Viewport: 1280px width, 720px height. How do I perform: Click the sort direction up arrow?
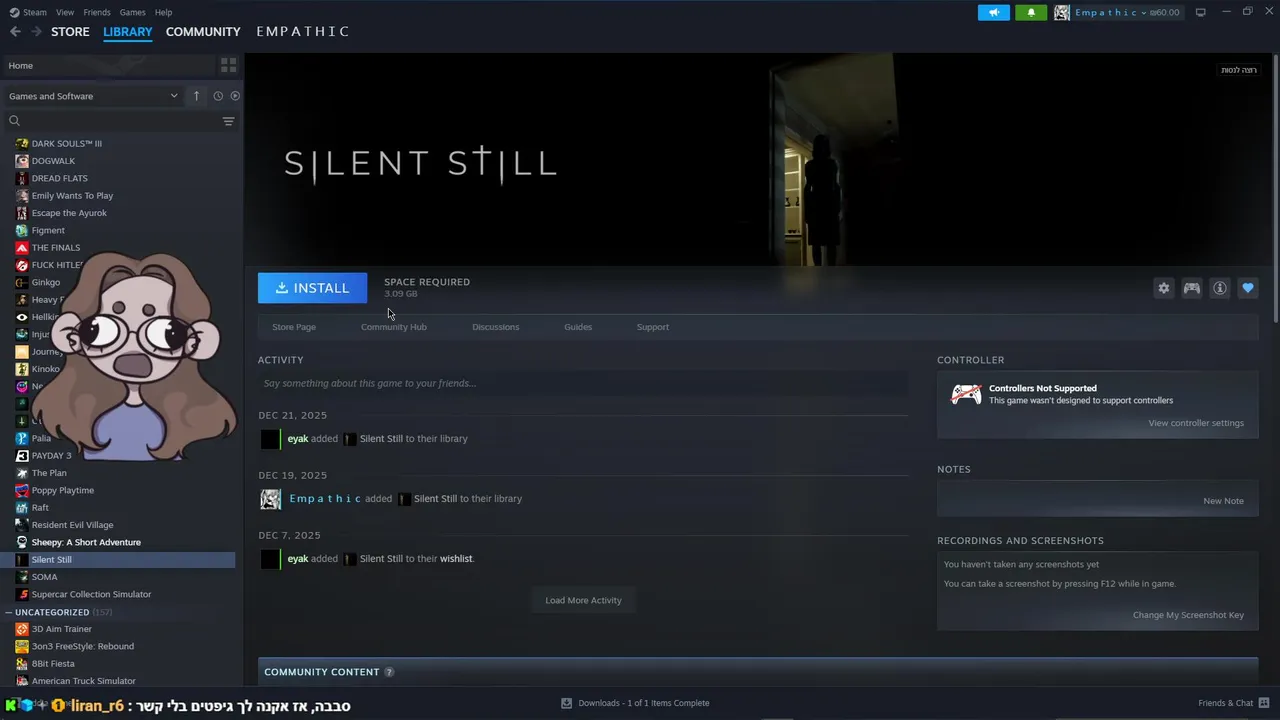point(197,96)
